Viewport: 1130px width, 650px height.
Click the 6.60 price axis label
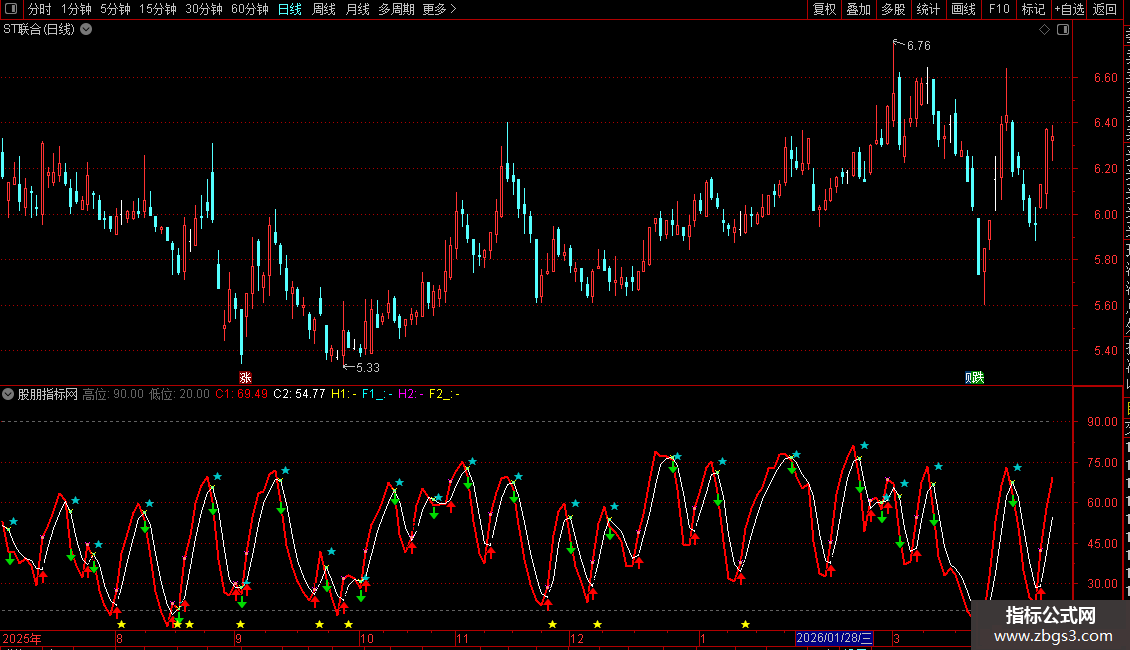coord(1105,78)
